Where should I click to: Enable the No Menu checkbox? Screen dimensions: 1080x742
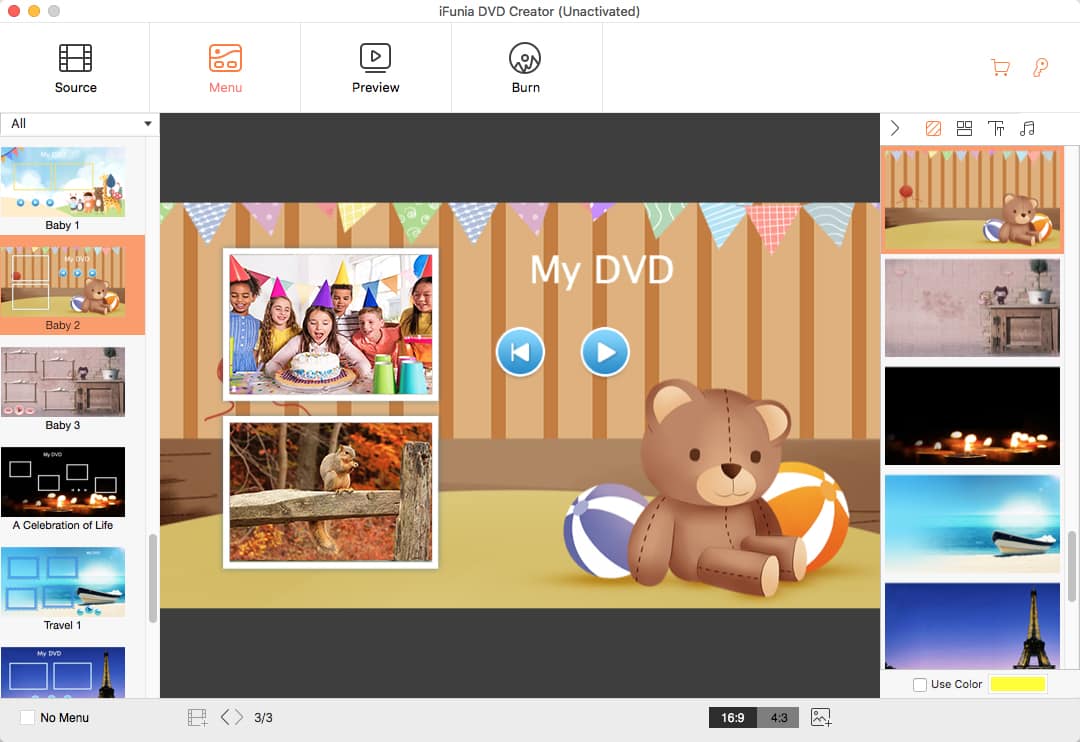(x=28, y=717)
